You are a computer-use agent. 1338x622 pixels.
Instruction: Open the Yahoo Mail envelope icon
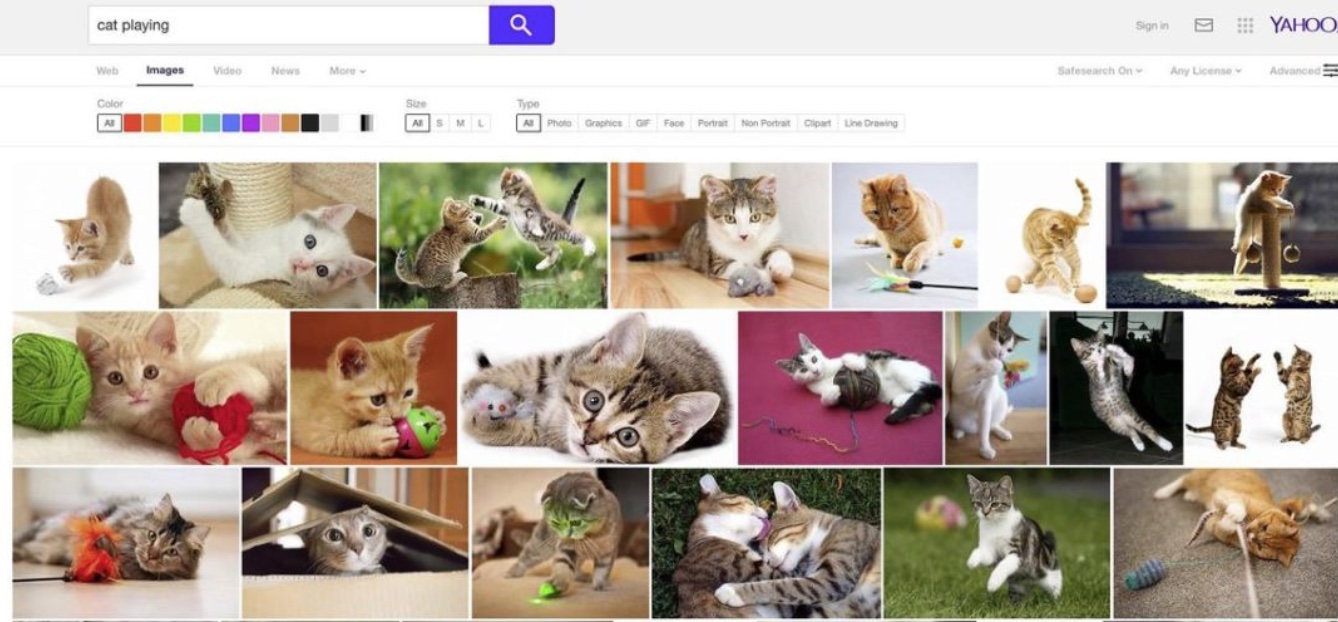[x=1204, y=25]
